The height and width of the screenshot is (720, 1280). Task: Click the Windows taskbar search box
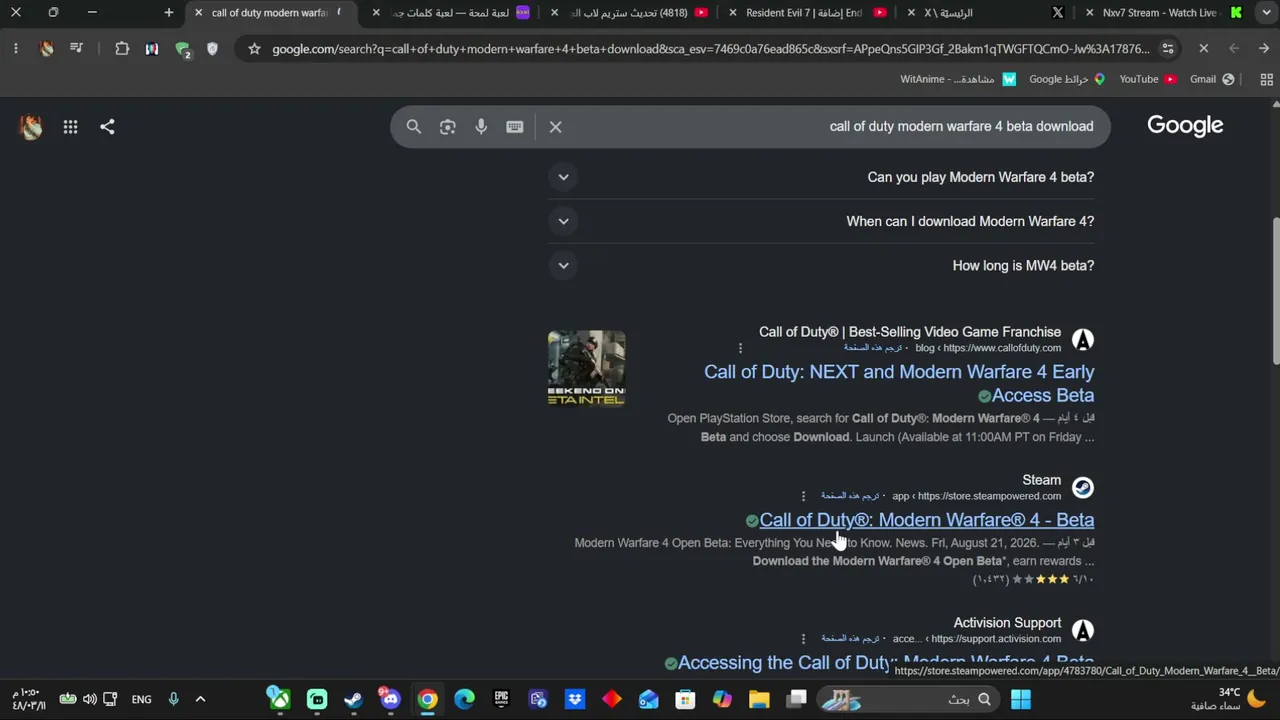[x=909, y=700]
